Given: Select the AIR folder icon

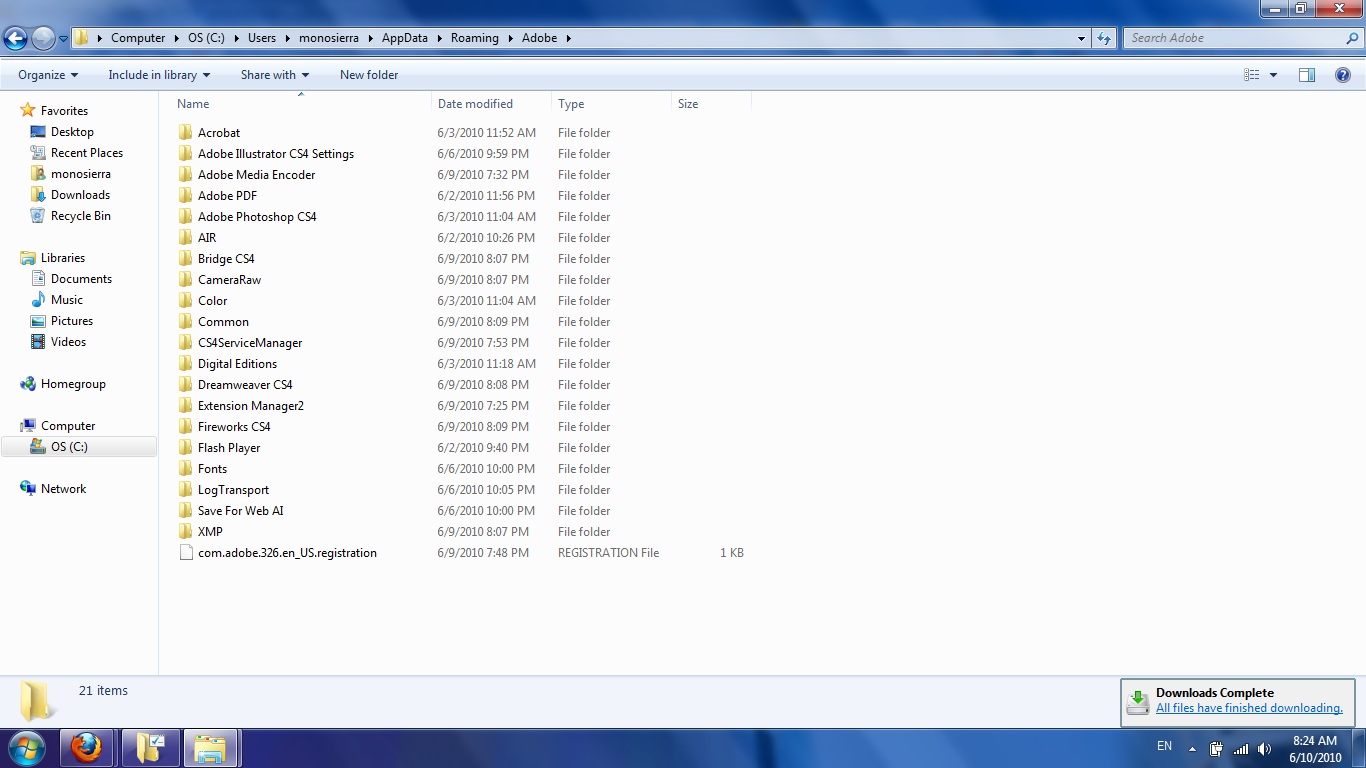Looking at the screenshot, I should point(185,238).
